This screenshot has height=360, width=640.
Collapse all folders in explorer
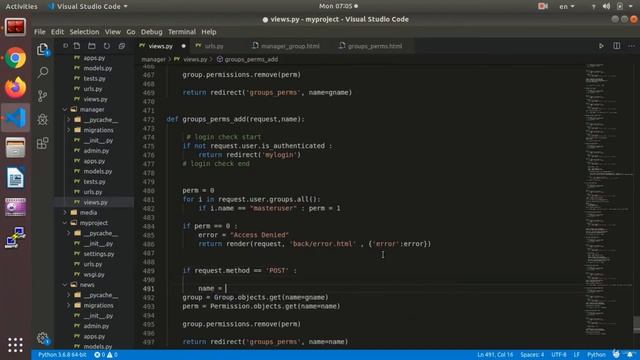[122, 46]
